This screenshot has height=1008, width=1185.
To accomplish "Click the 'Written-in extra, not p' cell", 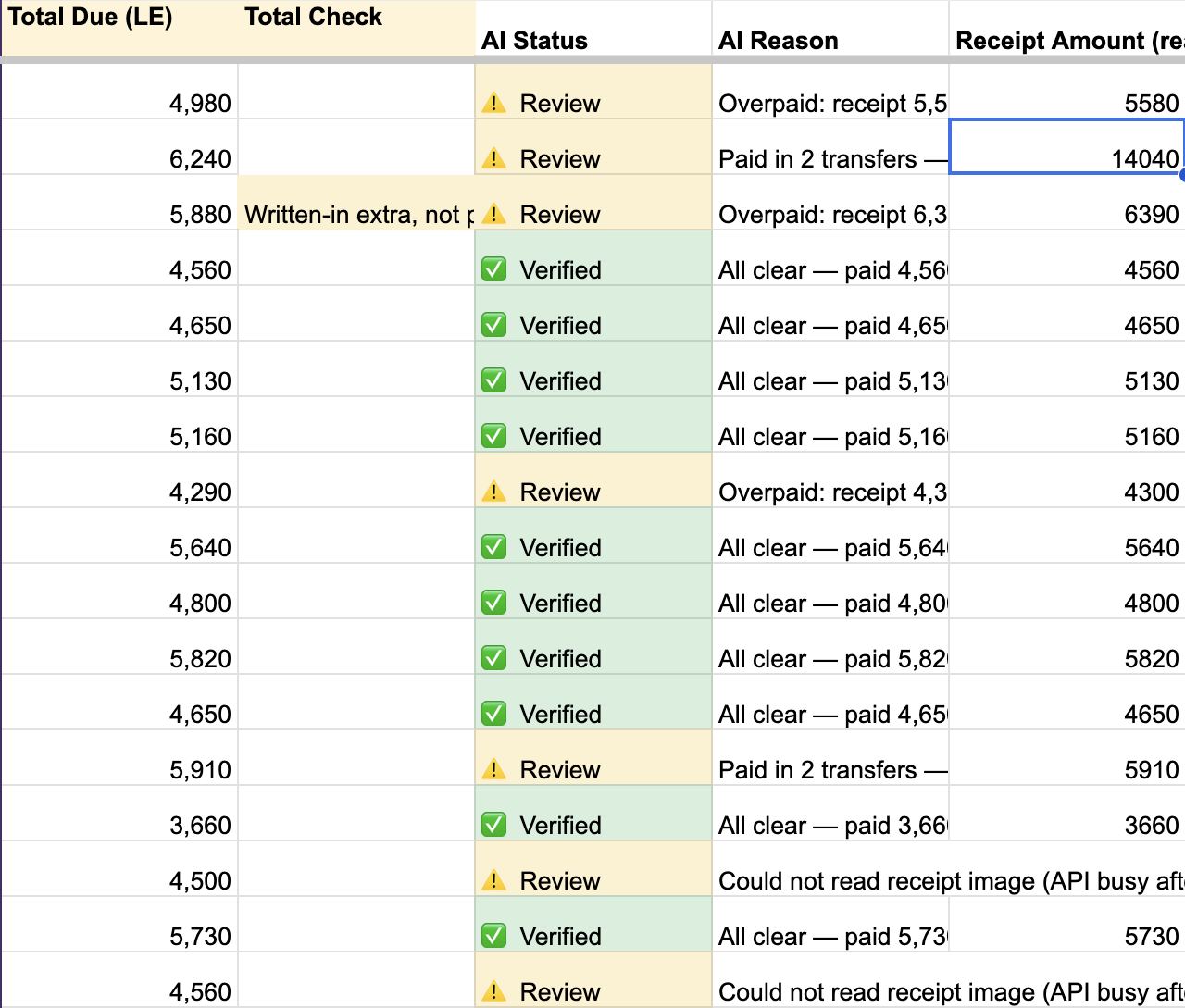I will coord(356,203).
